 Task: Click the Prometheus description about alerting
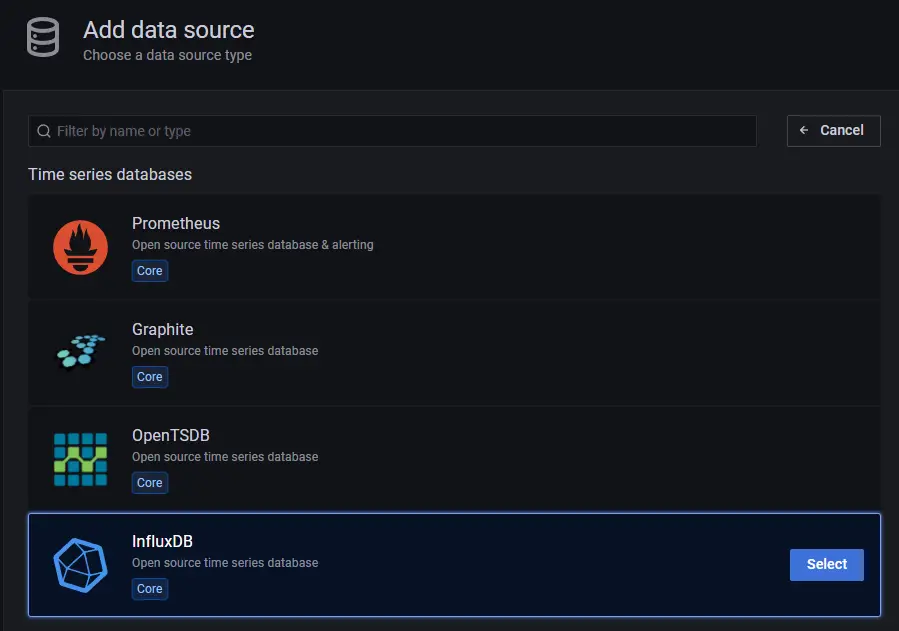pos(252,245)
